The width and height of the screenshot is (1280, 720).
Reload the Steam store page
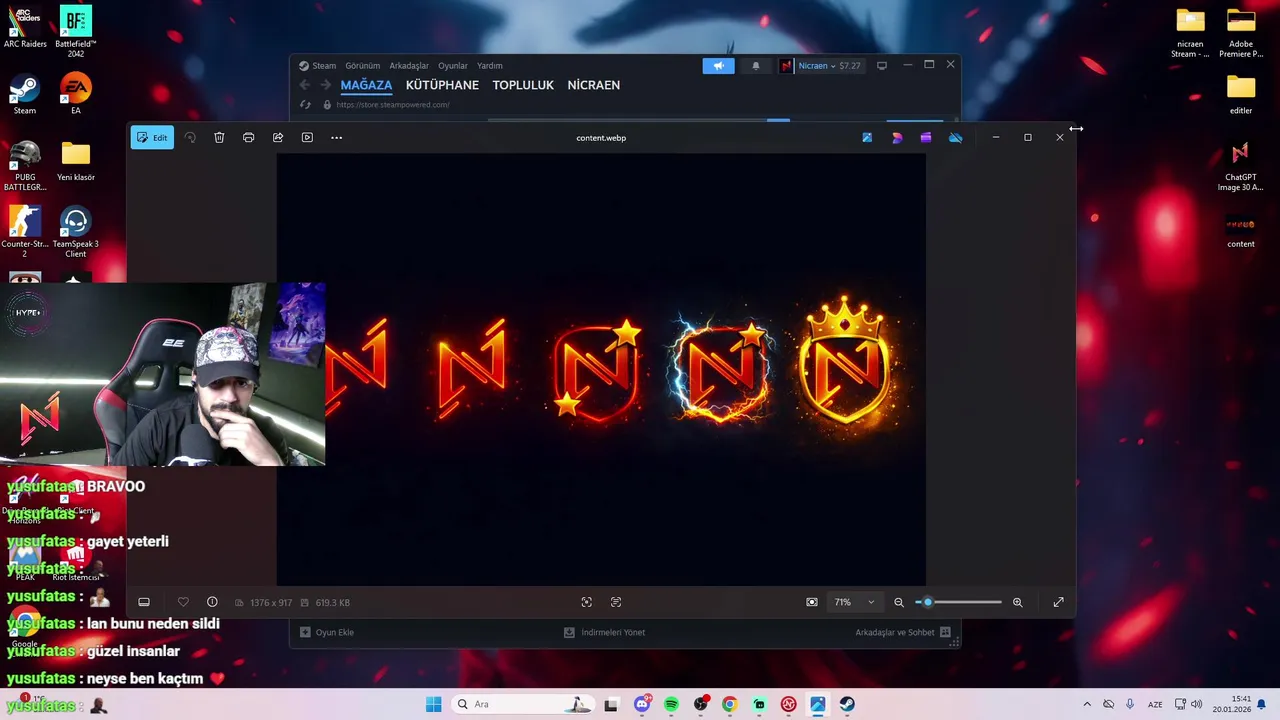pos(305,105)
